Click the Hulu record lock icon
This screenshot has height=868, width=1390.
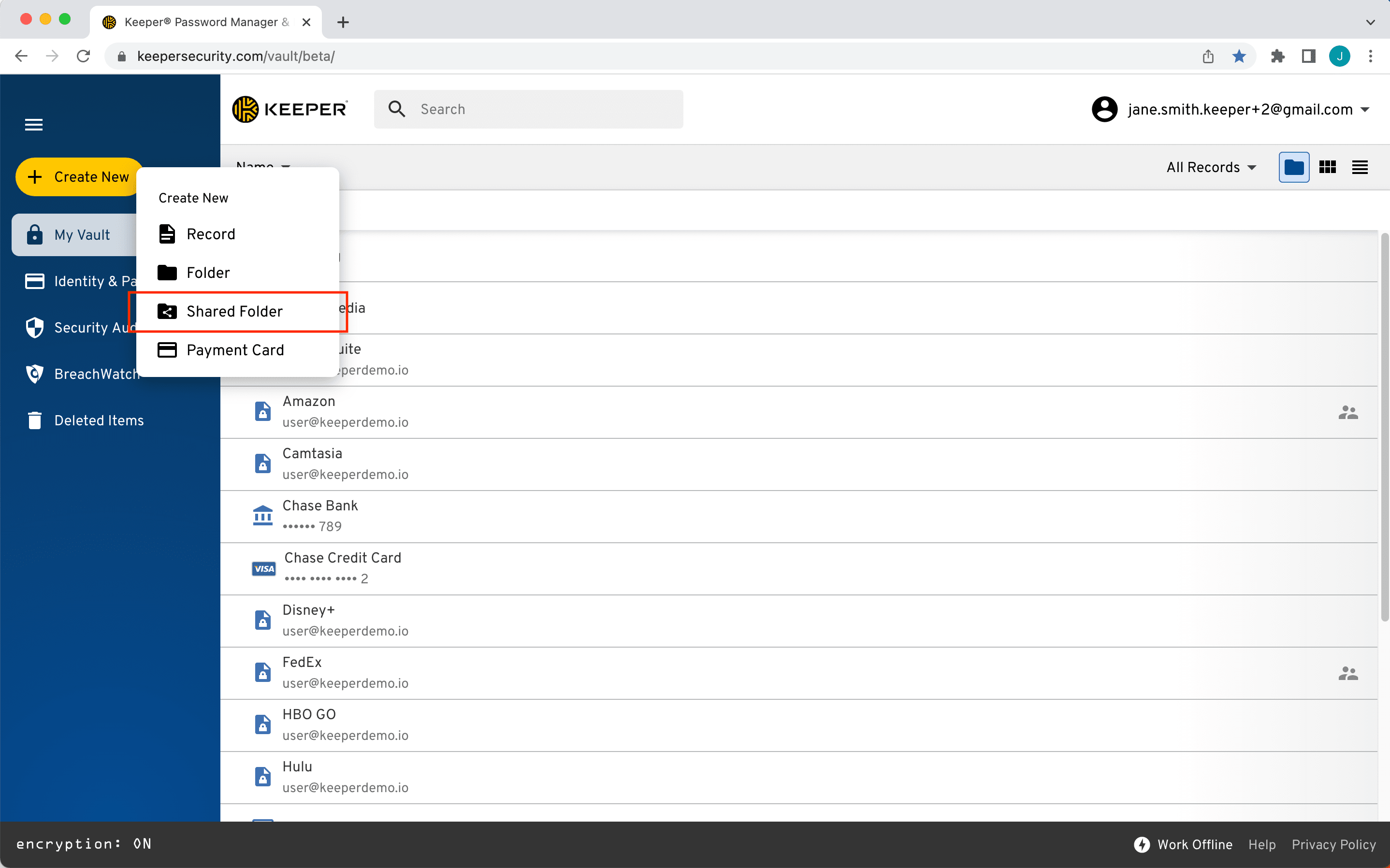(263, 777)
